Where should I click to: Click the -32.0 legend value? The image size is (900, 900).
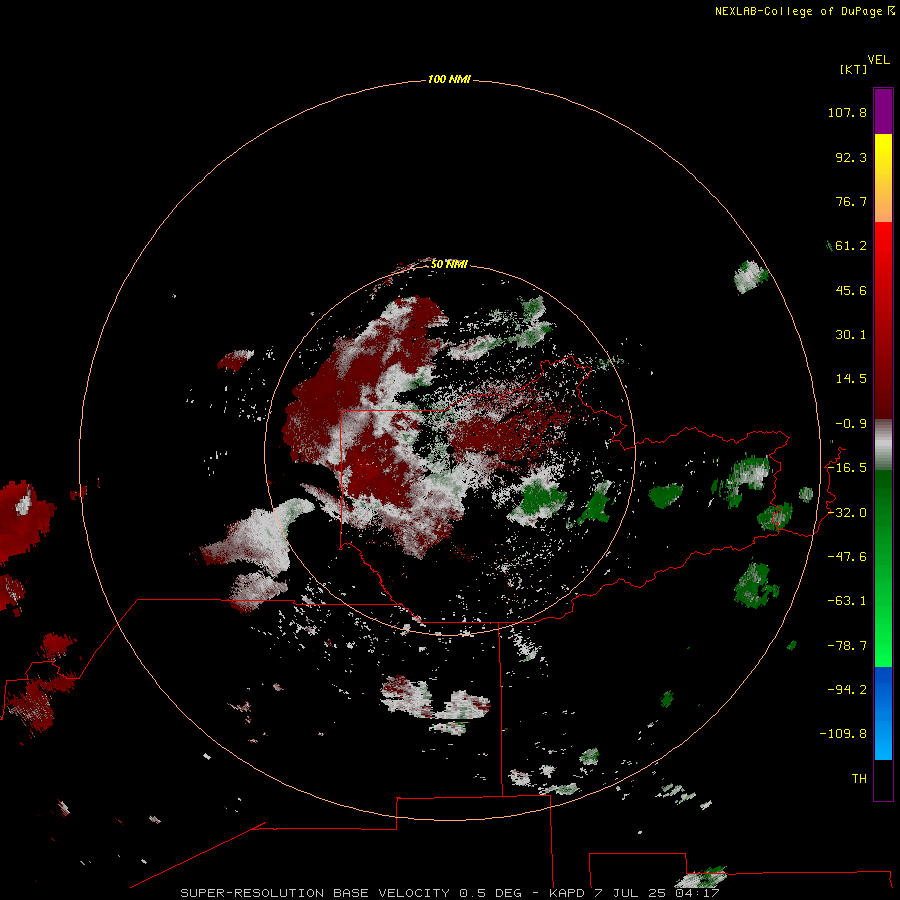(x=847, y=513)
